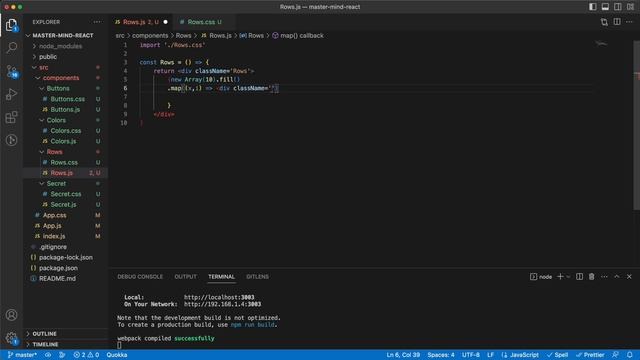Open Buttons.css file
This screenshot has height=360, width=640.
tap(65, 99)
